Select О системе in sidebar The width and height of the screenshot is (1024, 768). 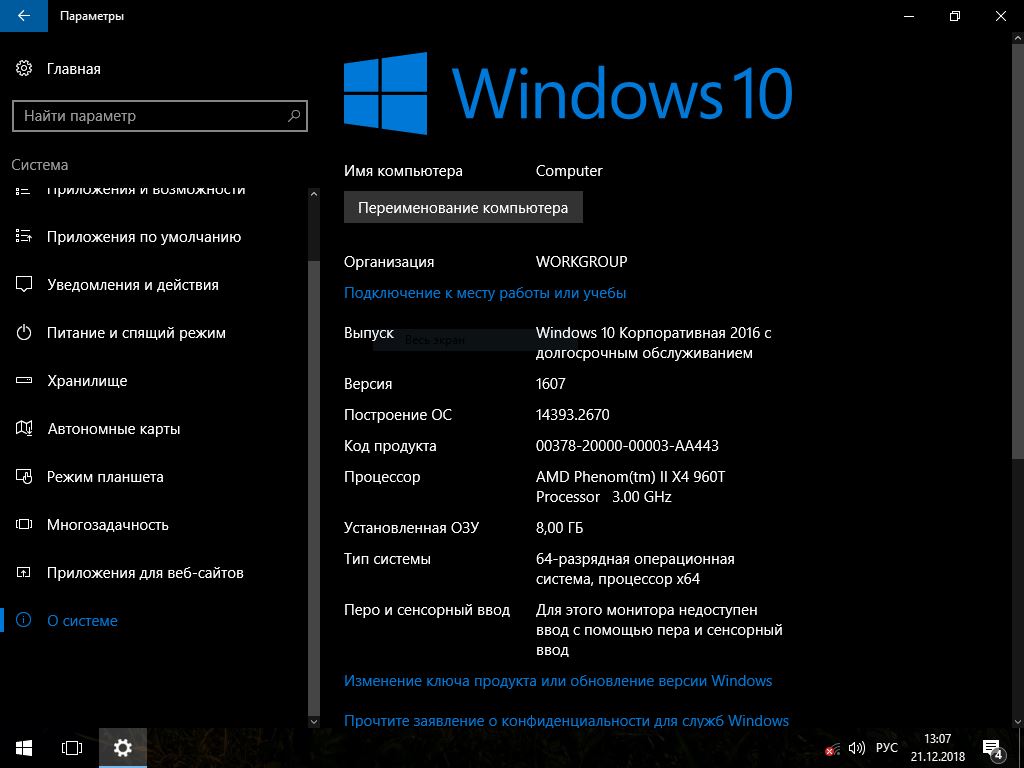pyautogui.click(x=82, y=620)
